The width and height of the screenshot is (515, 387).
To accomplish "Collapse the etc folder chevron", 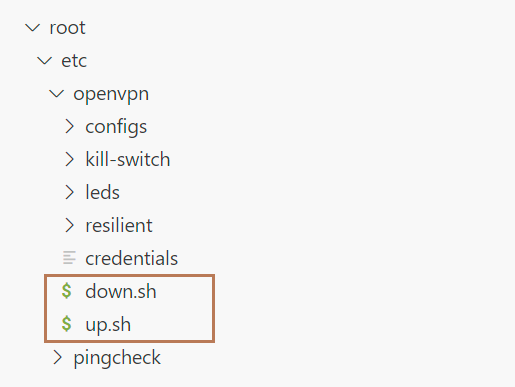I will [45, 61].
